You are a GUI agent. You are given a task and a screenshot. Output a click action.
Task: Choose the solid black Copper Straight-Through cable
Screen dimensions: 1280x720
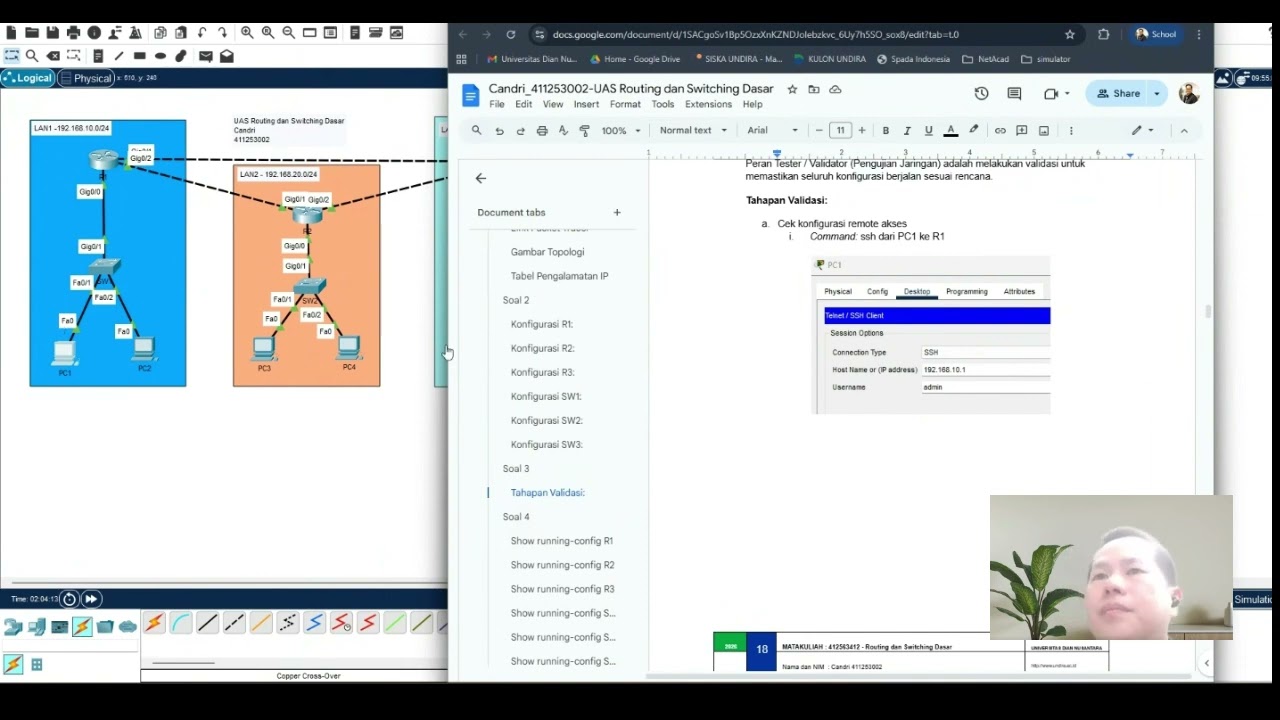pos(207,624)
